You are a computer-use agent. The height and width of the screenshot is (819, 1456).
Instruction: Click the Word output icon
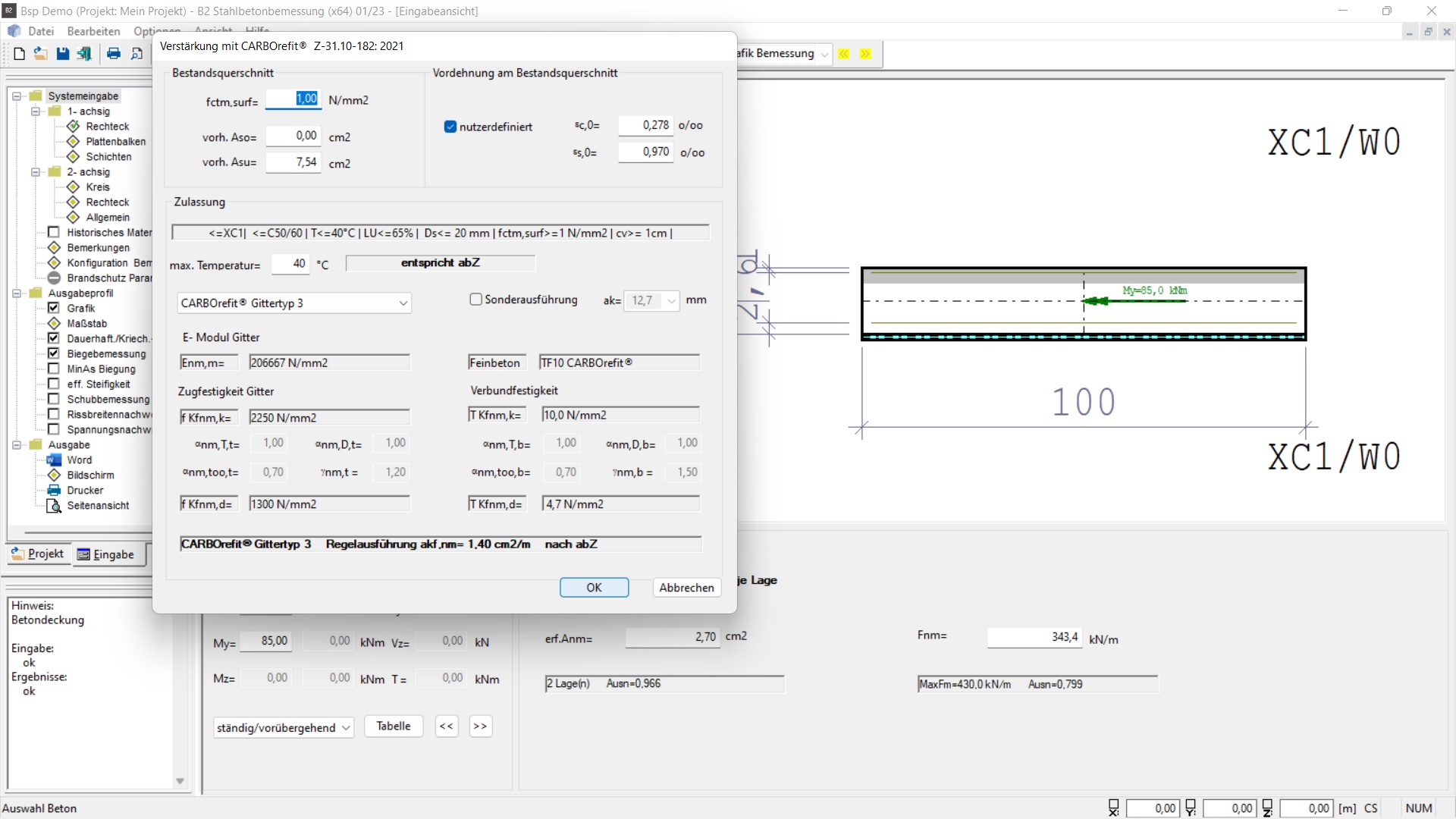[x=54, y=460]
